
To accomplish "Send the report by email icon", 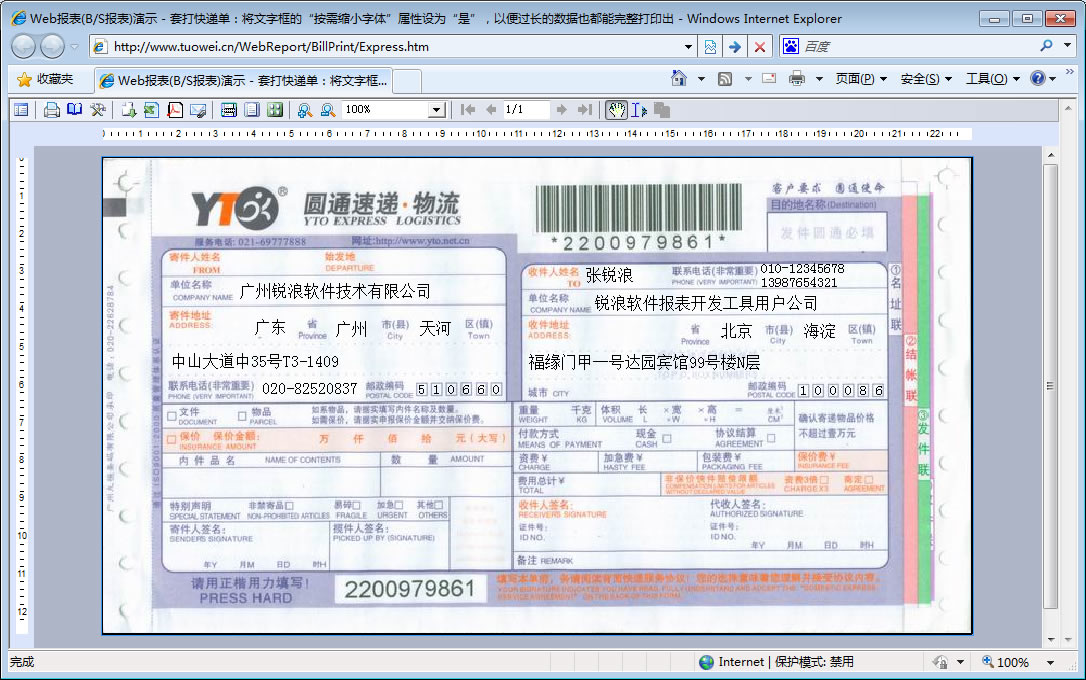I will (198, 110).
